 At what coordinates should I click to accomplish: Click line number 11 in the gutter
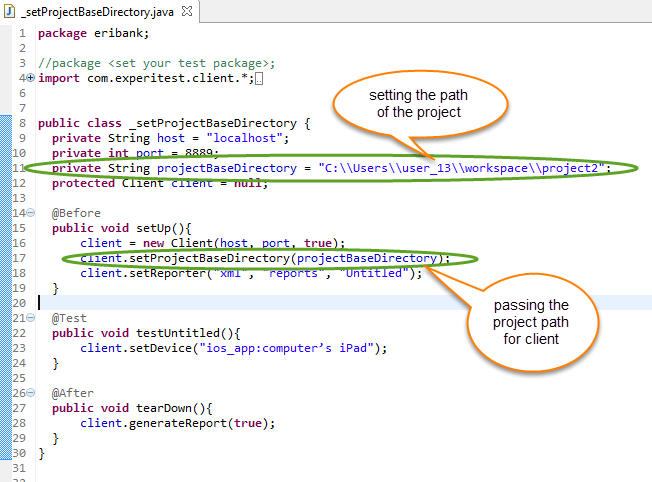(x=18, y=168)
